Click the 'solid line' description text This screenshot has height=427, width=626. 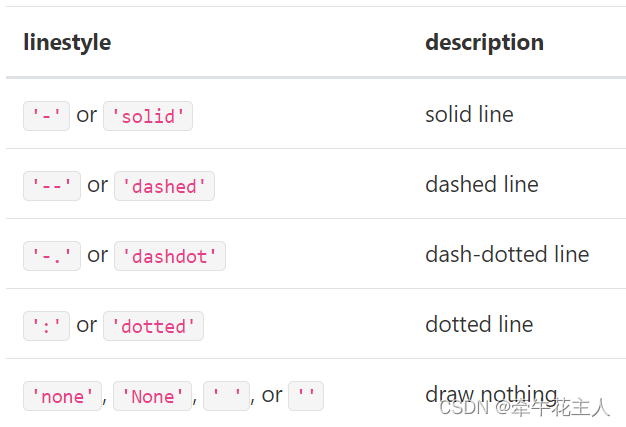[x=469, y=115]
